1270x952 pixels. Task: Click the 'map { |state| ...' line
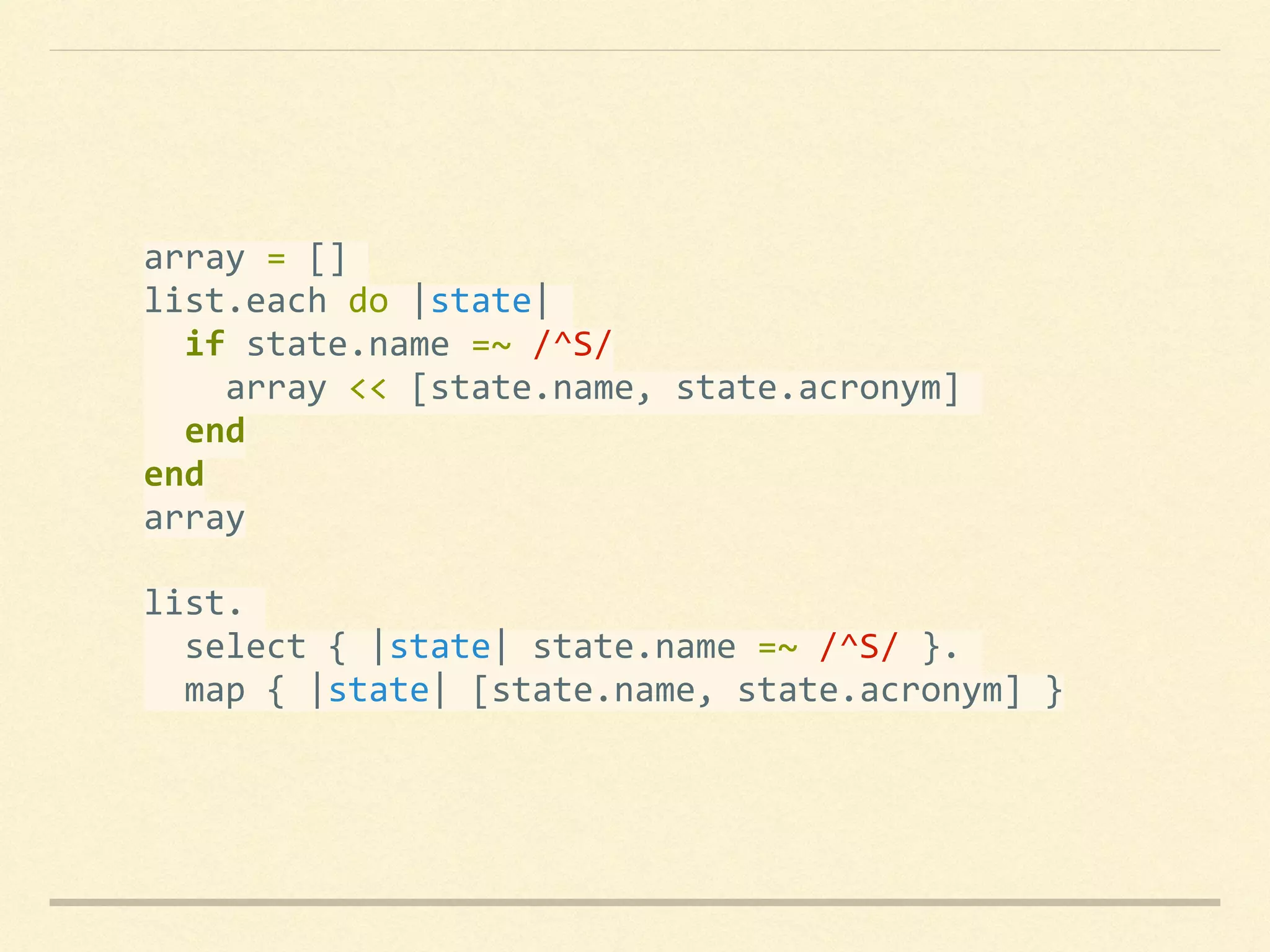click(x=624, y=690)
